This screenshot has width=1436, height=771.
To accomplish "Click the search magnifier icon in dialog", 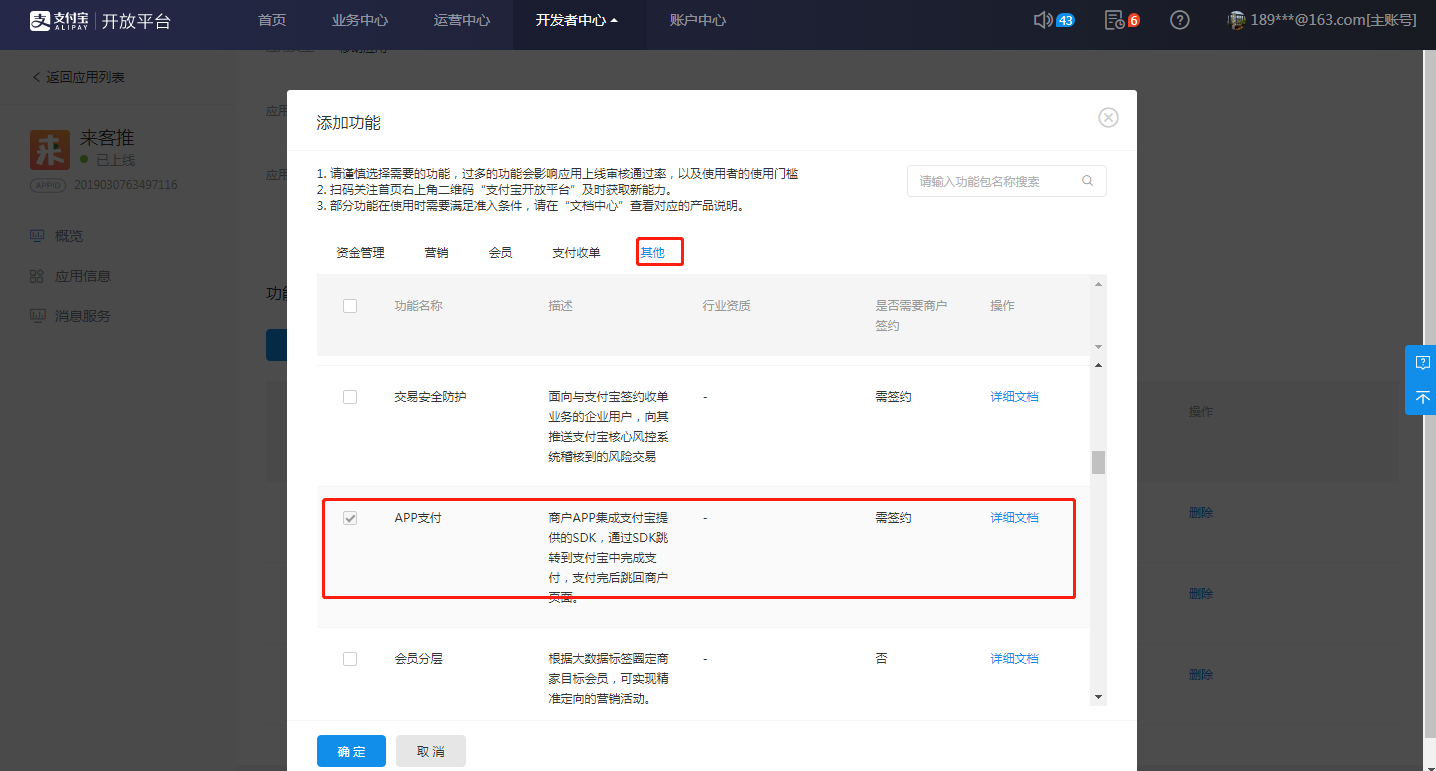I will (x=1087, y=181).
